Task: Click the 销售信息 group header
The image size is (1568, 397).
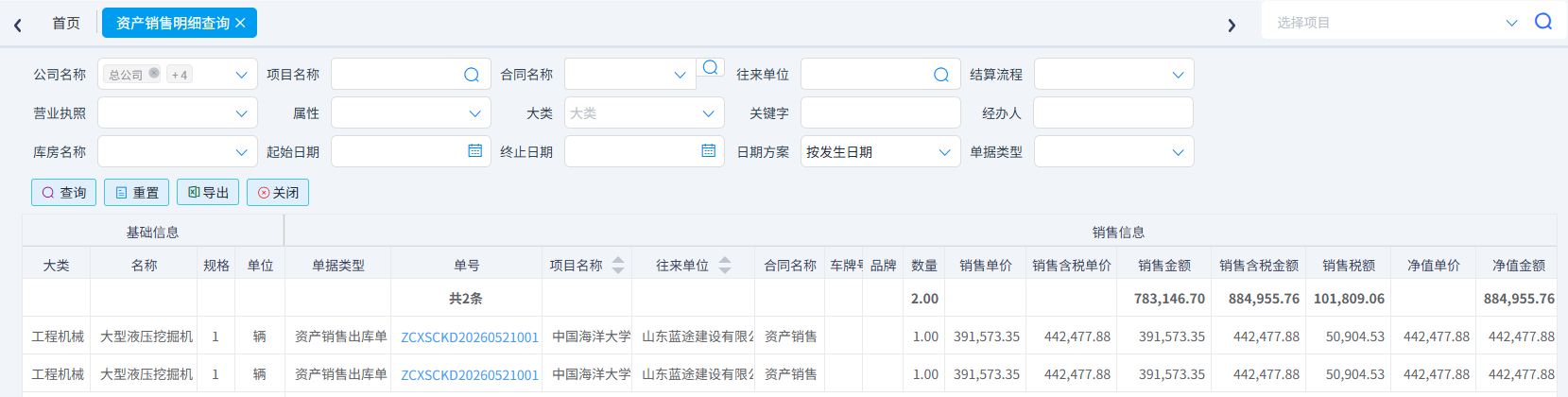Action: click(1118, 232)
